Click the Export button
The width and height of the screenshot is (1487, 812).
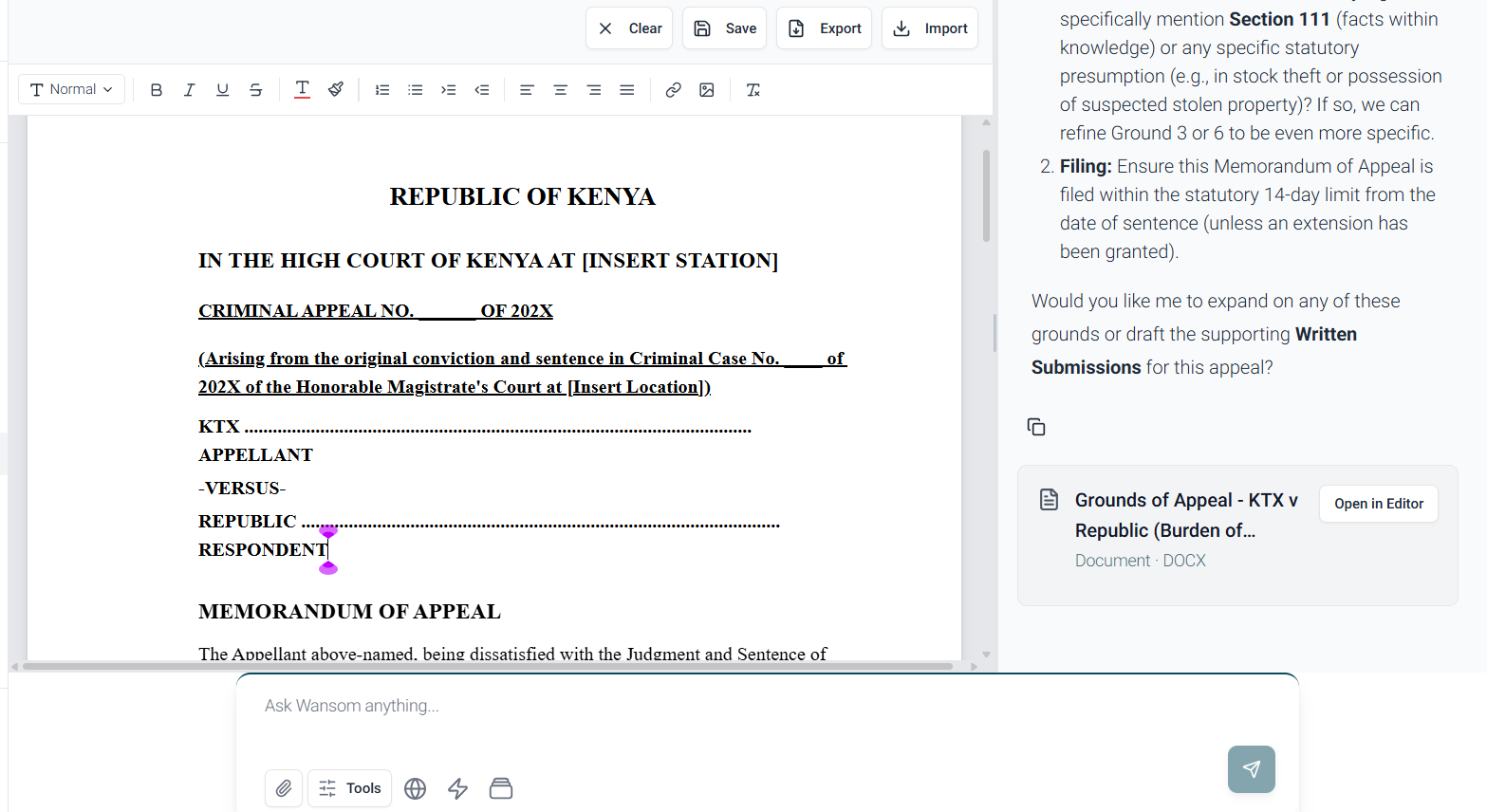[x=825, y=28]
